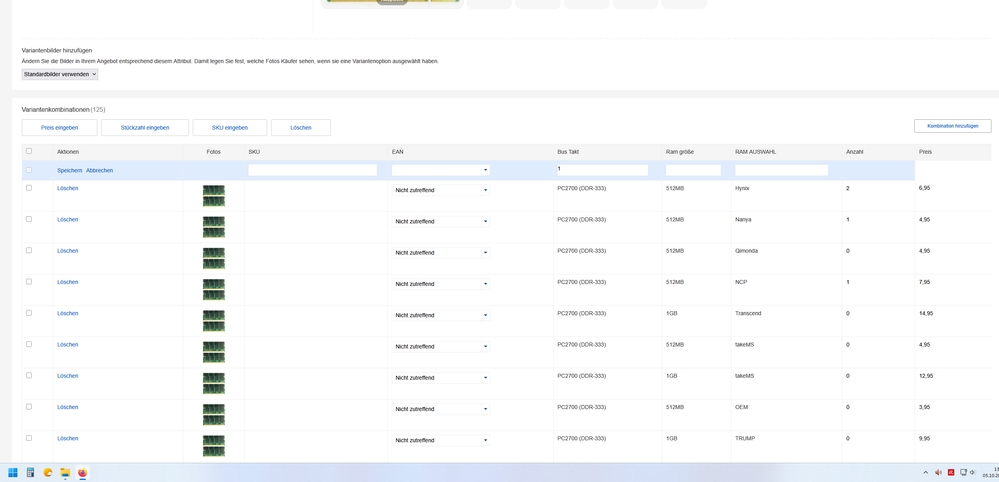Open the EAN dropdown in the Transcend row
Screen dimensions: 999x482
[x=441, y=315]
